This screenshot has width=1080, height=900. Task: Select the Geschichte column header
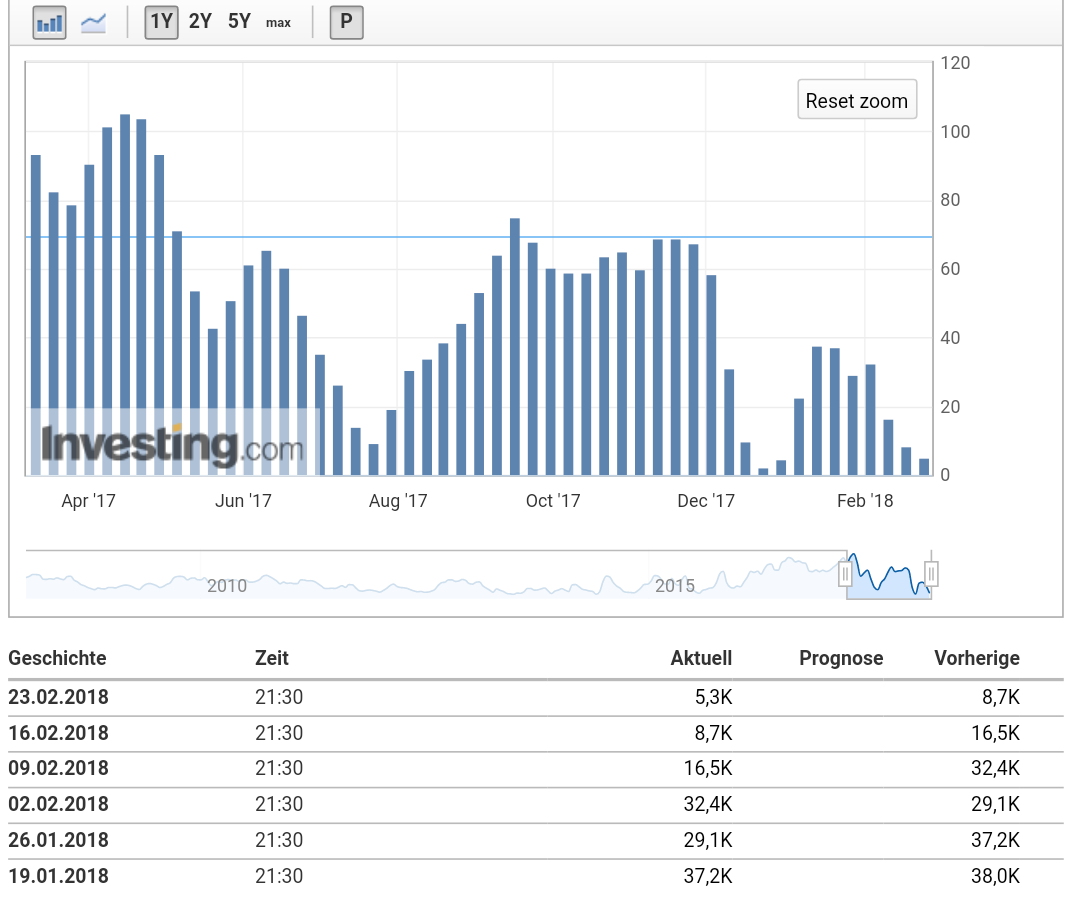(x=57, y=658)
